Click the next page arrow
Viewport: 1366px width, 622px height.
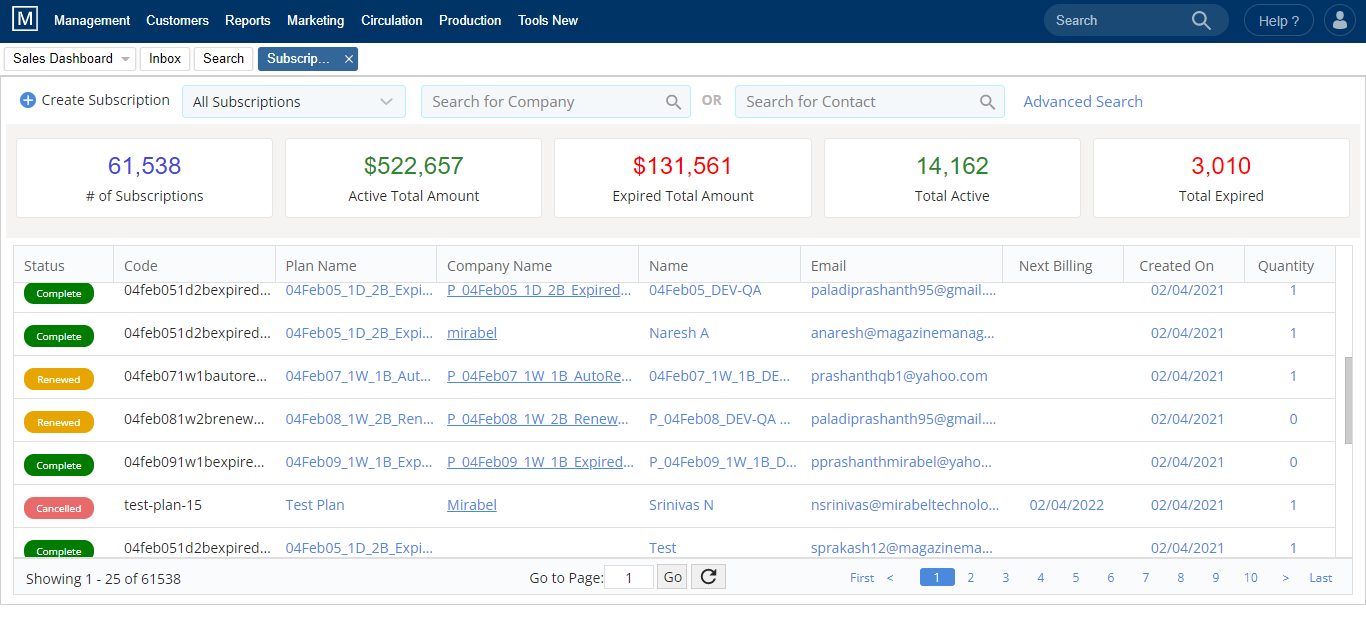tap(1286, 577)
